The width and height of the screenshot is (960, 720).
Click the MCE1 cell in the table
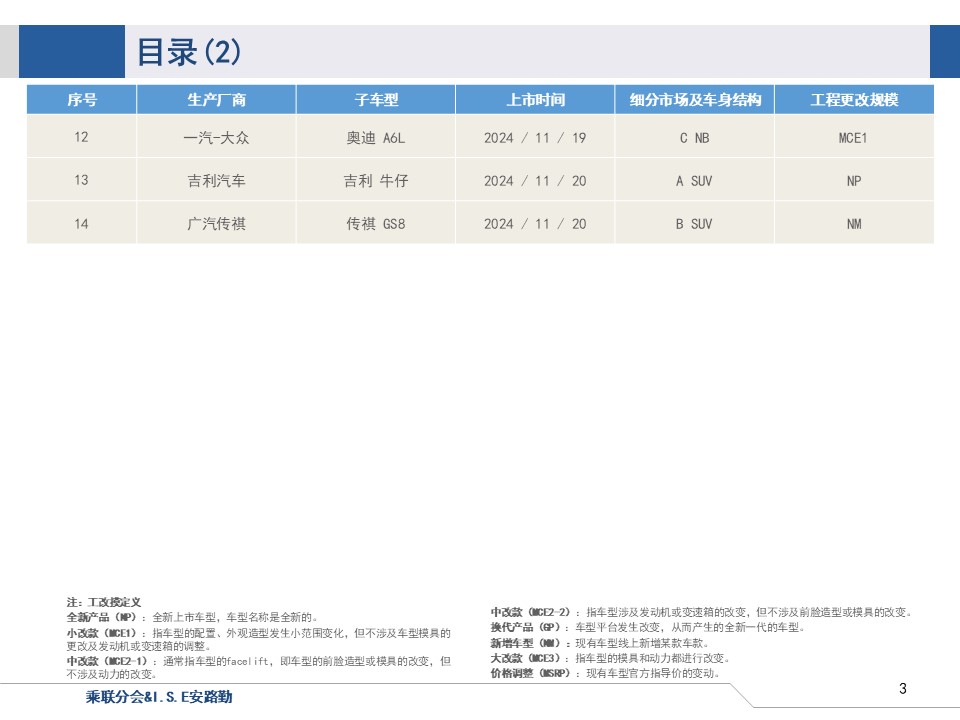(x=854, y=138)
